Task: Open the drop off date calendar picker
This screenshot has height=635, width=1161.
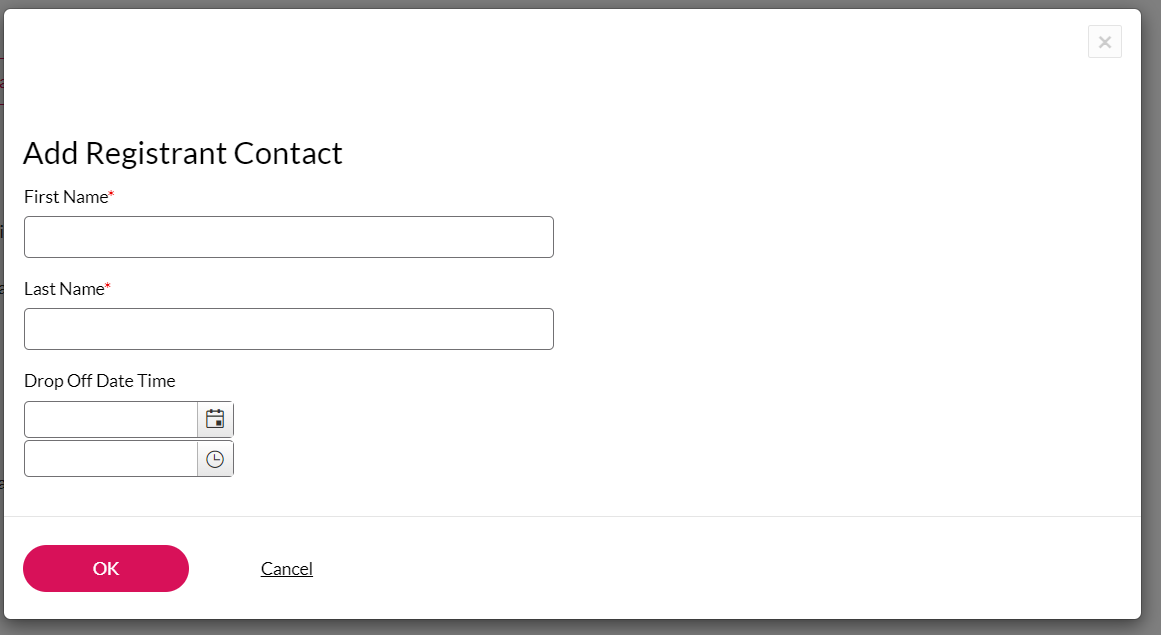Action: click(x=215, y=419)
